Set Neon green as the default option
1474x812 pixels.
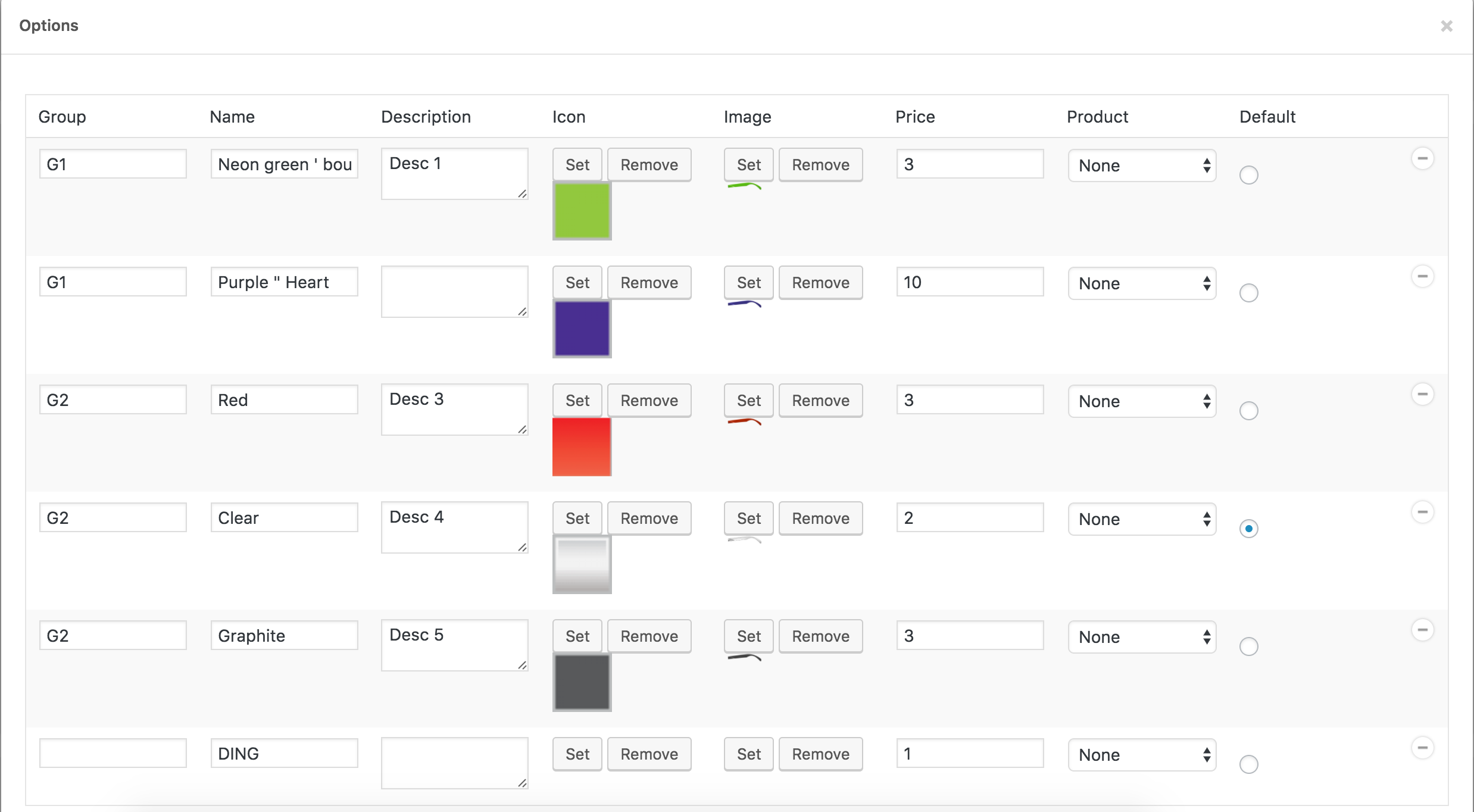pyautogui.click(x=1248, y=175)
